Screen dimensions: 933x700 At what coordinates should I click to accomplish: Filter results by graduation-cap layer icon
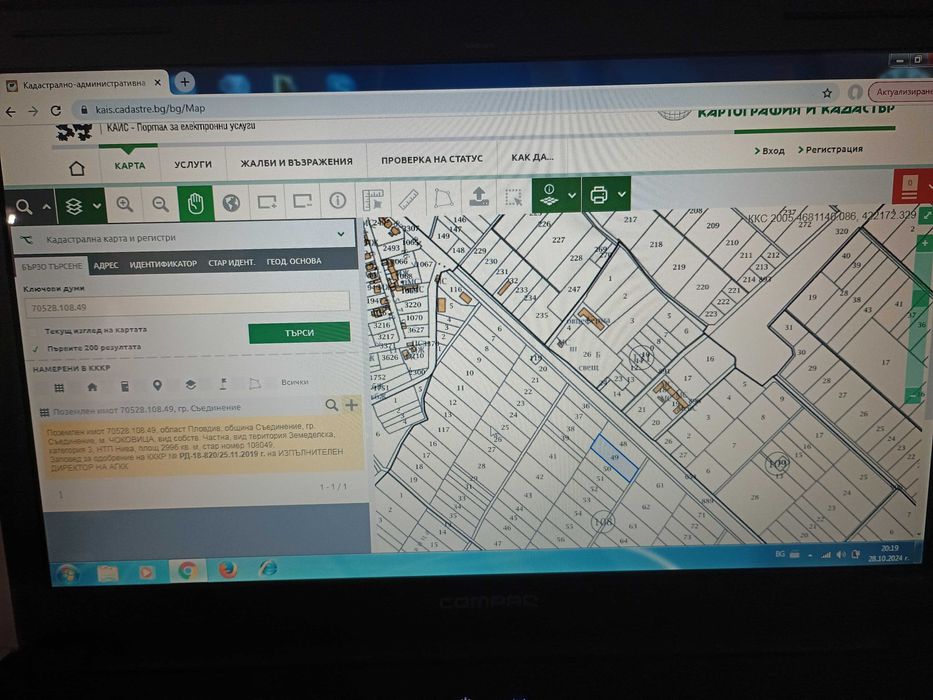pyautogui.click(x=190, y=385)
